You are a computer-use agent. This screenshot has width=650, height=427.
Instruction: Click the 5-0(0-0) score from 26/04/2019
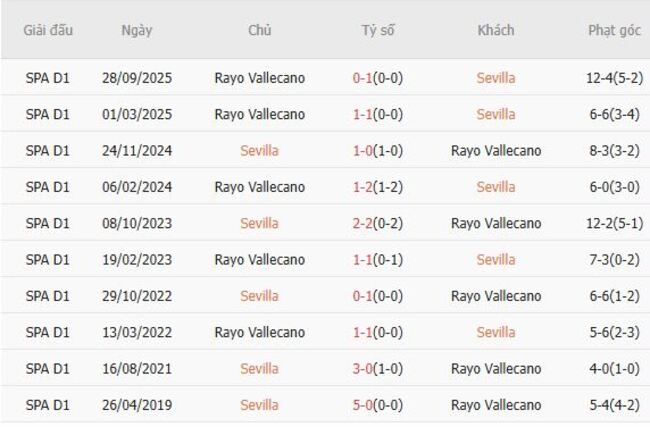click(x=378, y=405)
